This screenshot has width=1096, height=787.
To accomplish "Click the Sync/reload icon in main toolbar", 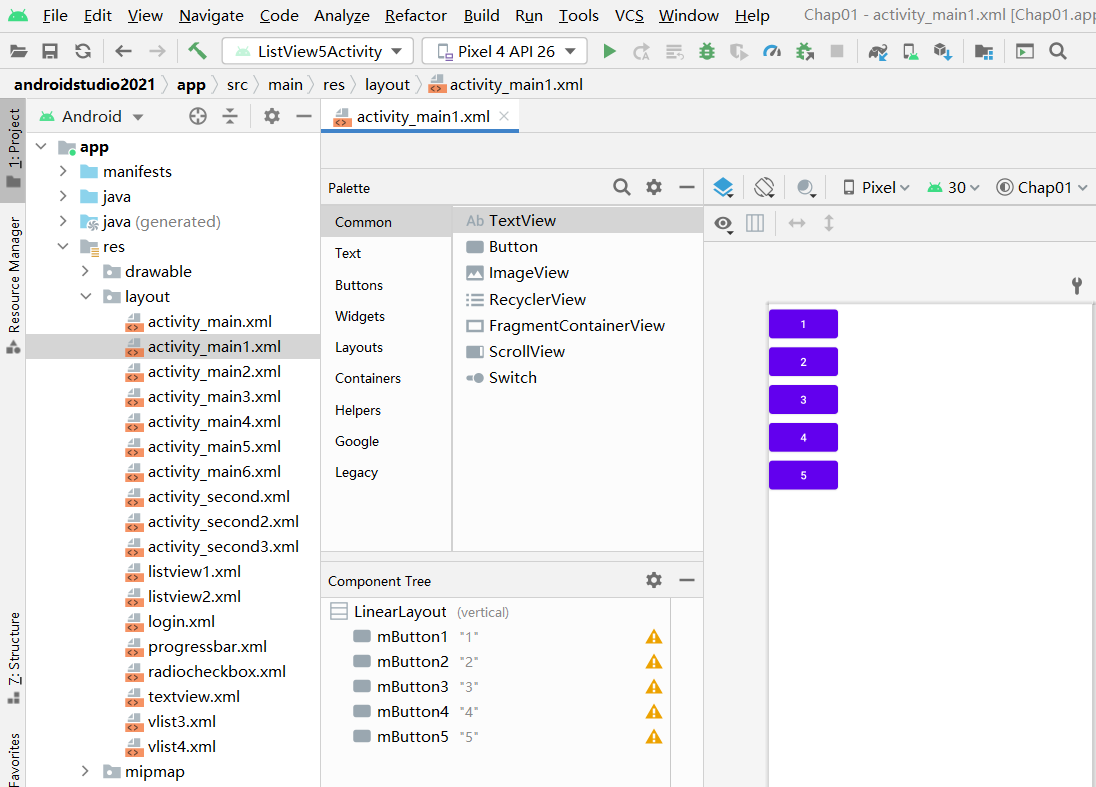I will point(83,51).
